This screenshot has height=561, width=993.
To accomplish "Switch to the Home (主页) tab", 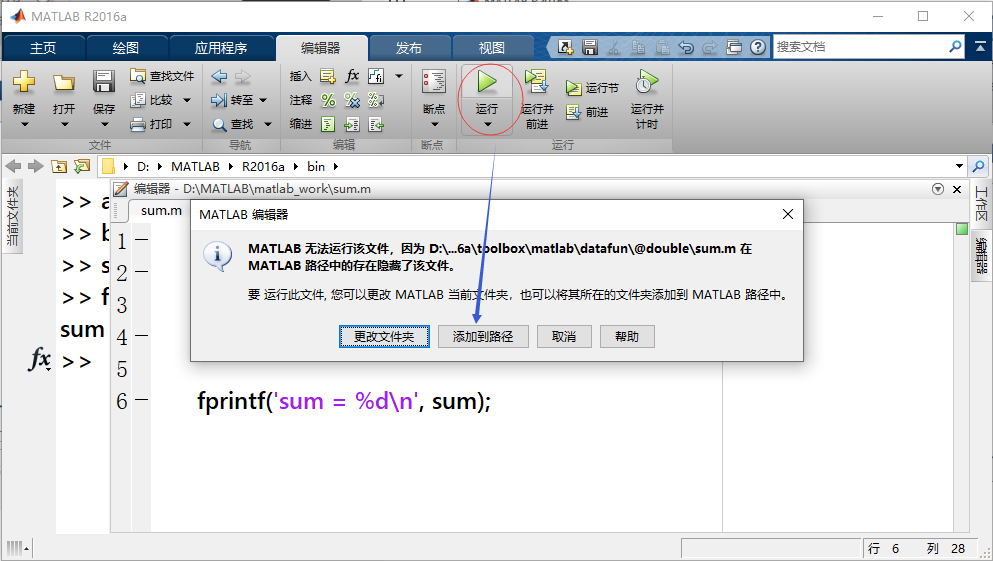I will [x=43, y=48].
